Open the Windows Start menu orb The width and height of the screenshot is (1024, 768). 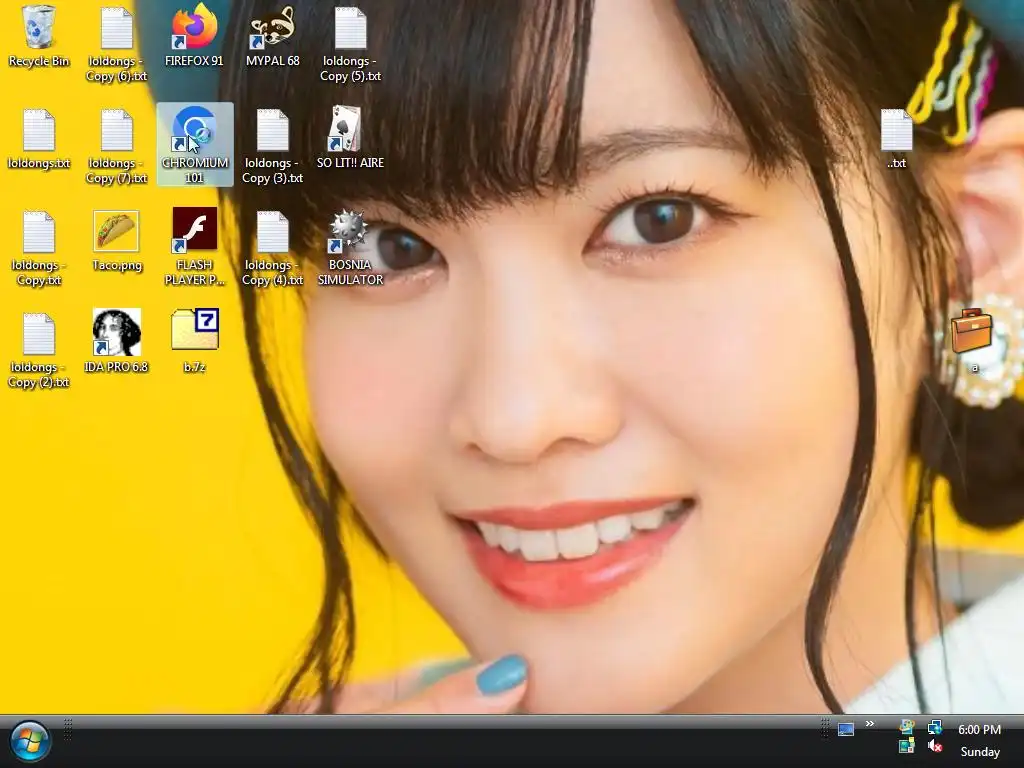tap(29, 742)
